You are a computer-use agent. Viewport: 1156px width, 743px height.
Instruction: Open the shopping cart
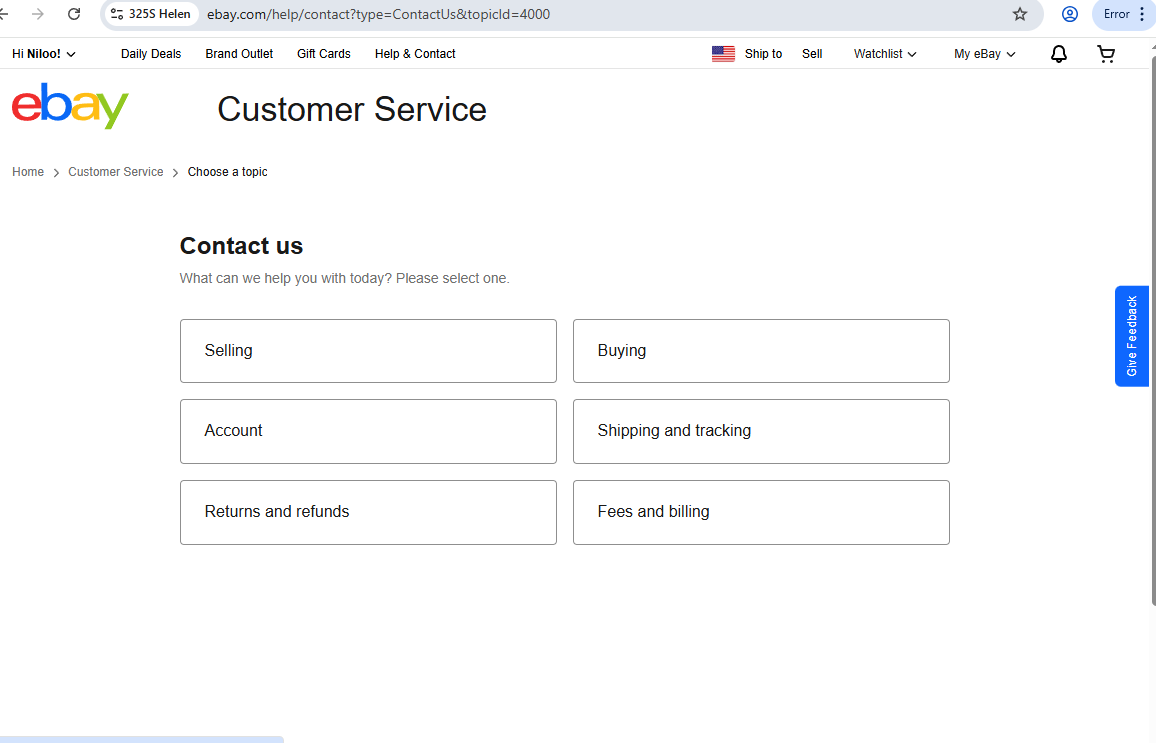[x=1106, y=54]
